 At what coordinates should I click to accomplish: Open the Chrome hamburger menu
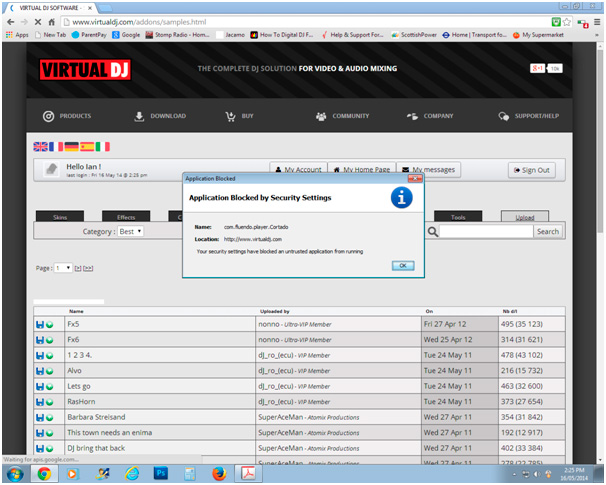[x=597, y=22]
